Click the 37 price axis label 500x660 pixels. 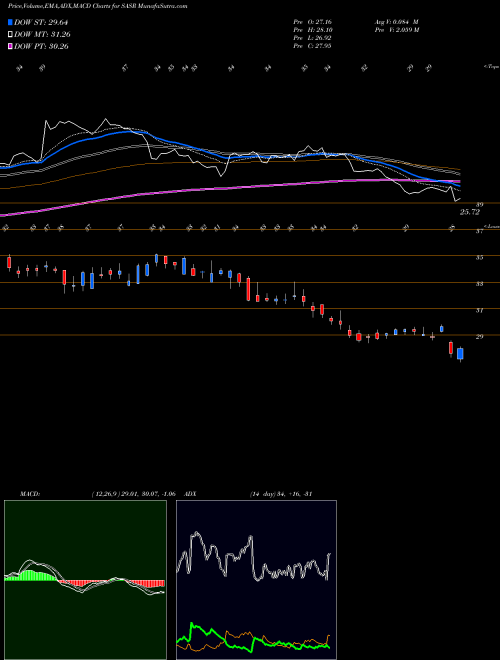(479, 231)
